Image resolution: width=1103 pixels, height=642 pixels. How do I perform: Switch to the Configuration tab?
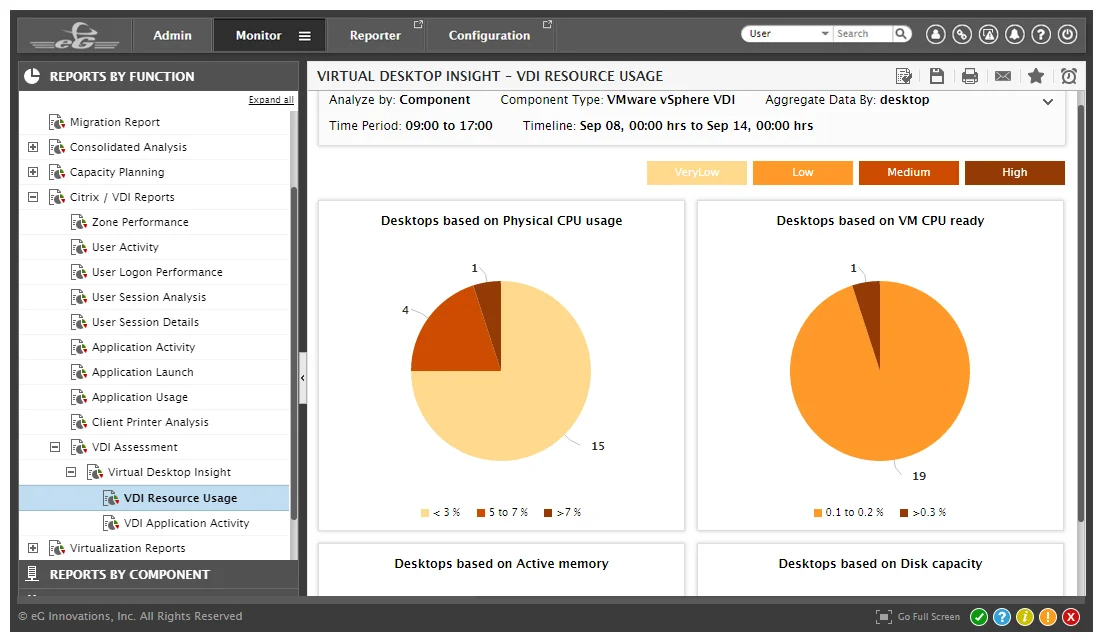click(x=490, y=35)
